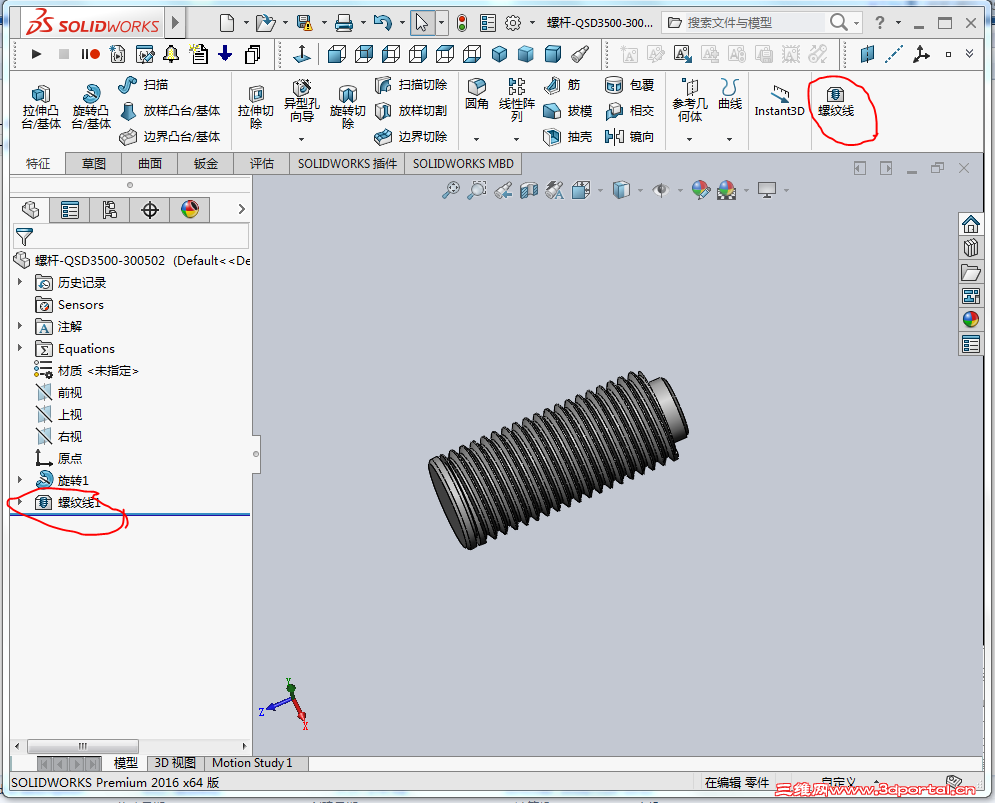Expand the 螺纹线1 feature node
This screenshot has height=803, width=995.
[20, 501]
